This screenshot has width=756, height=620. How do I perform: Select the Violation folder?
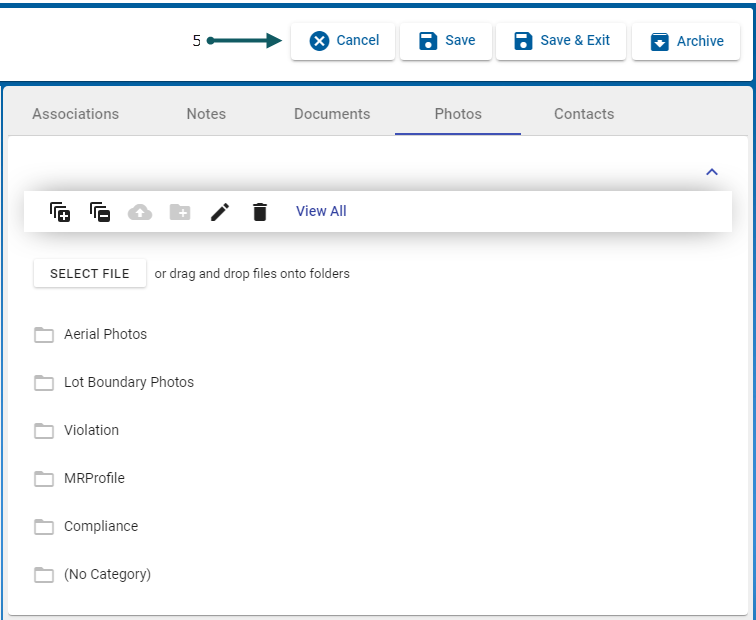[x=91, y=430]
